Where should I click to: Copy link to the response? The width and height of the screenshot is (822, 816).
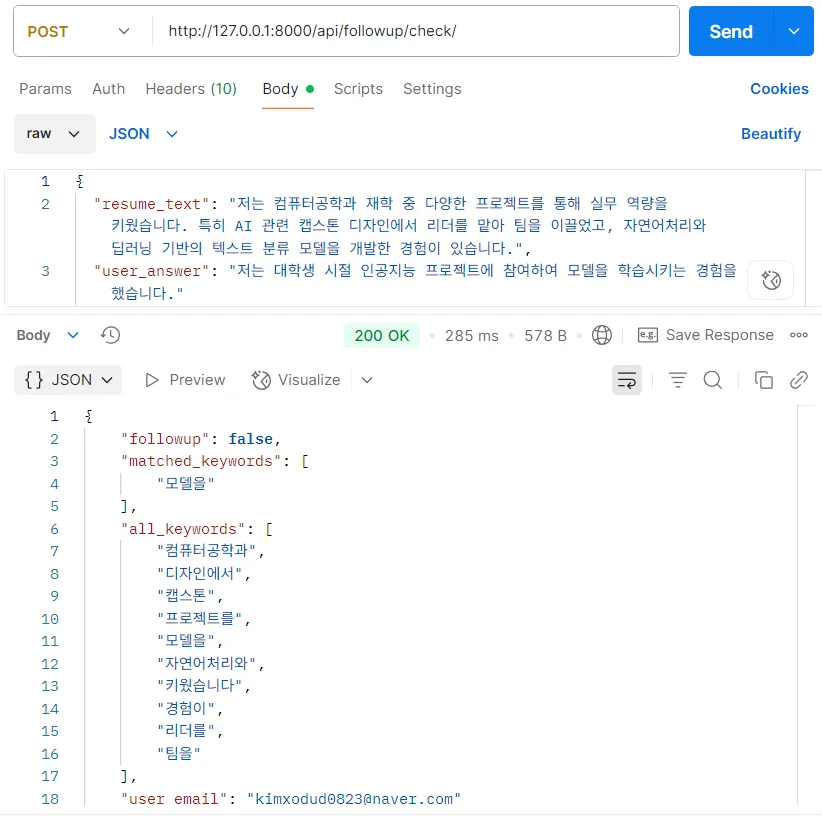click(x=798, y=380)
